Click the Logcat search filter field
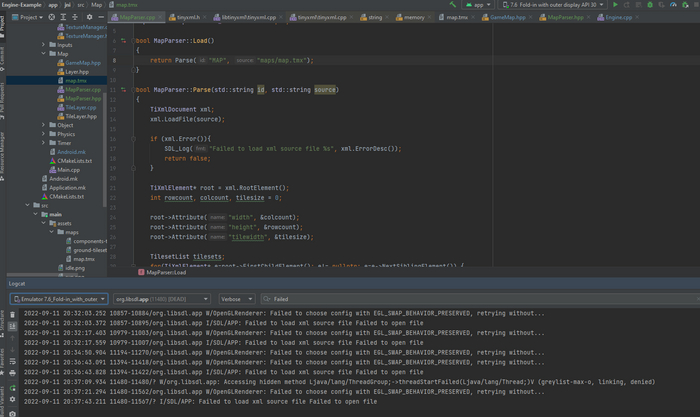The width and height of the screenshot is (700, 417). (x=400, y=298)
